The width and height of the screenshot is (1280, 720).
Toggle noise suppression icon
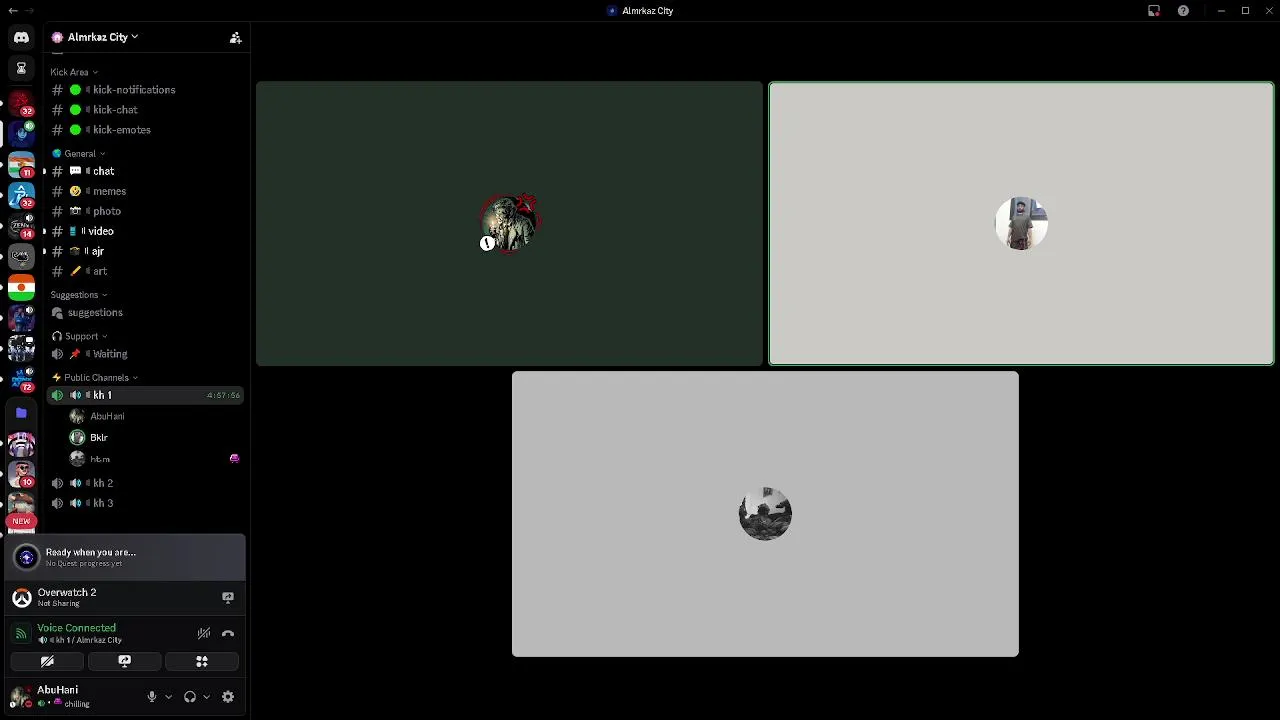204,633
